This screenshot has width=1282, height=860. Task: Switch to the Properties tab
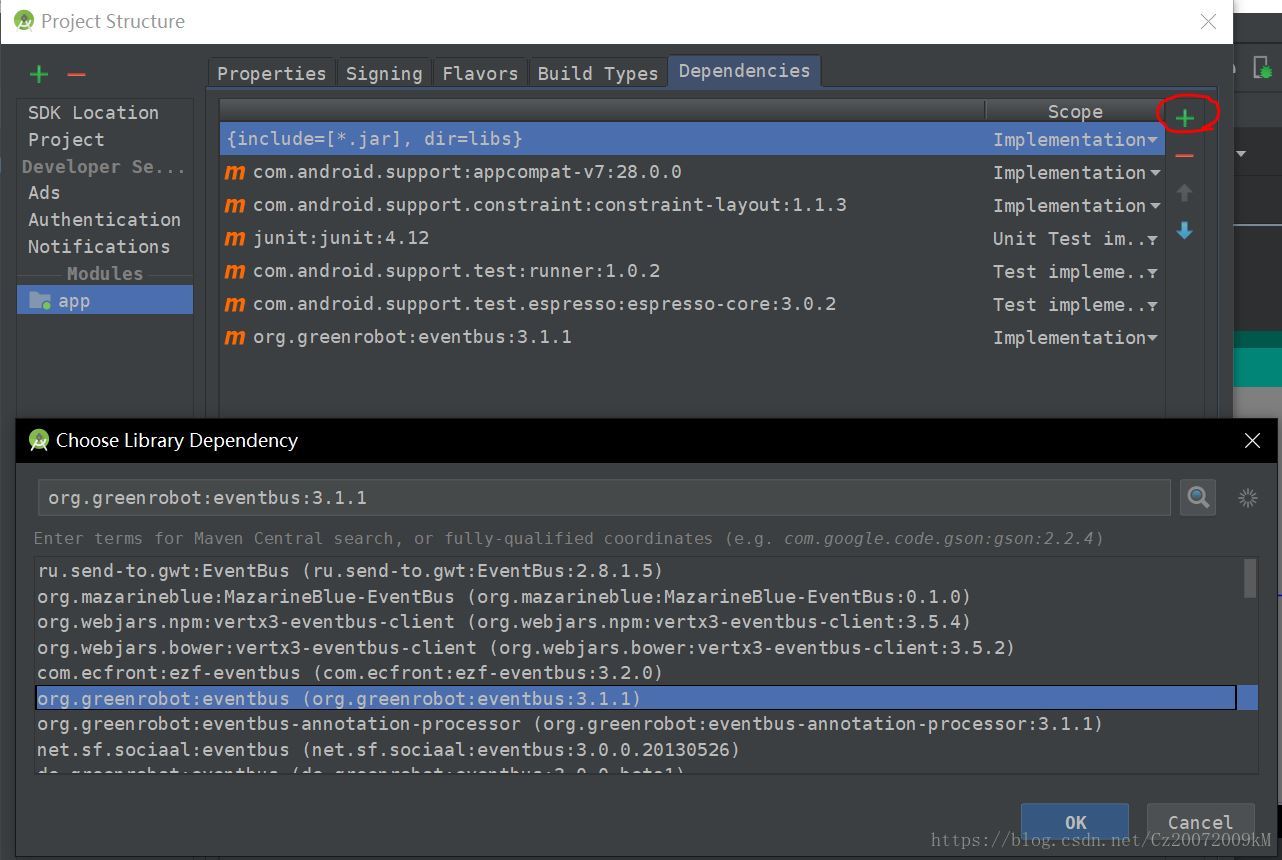click(x=271, y=73)
